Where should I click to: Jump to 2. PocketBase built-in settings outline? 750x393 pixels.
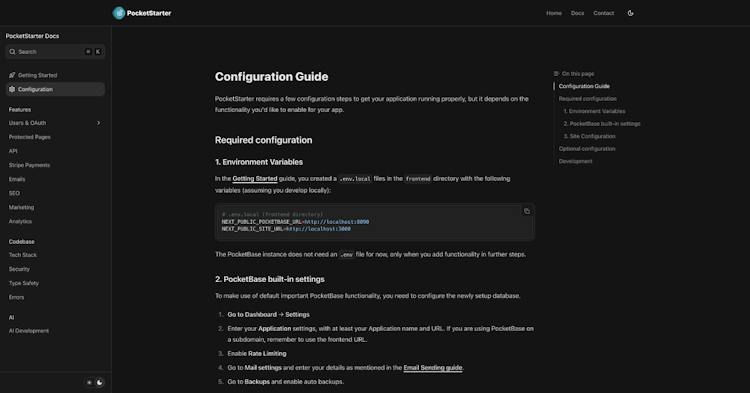[602, 123]
